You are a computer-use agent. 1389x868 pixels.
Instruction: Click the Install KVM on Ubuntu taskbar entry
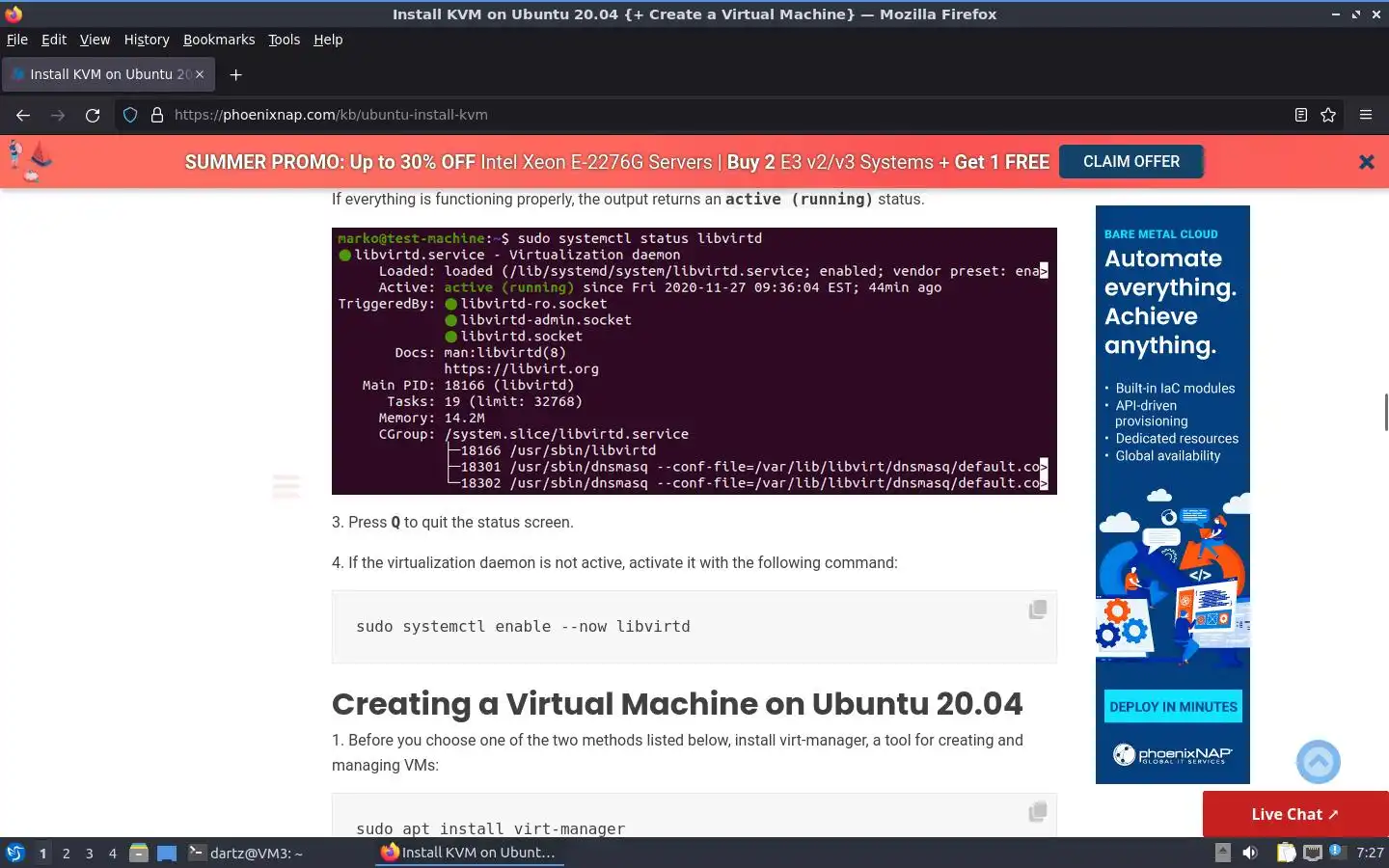click(x=469, y=853)
